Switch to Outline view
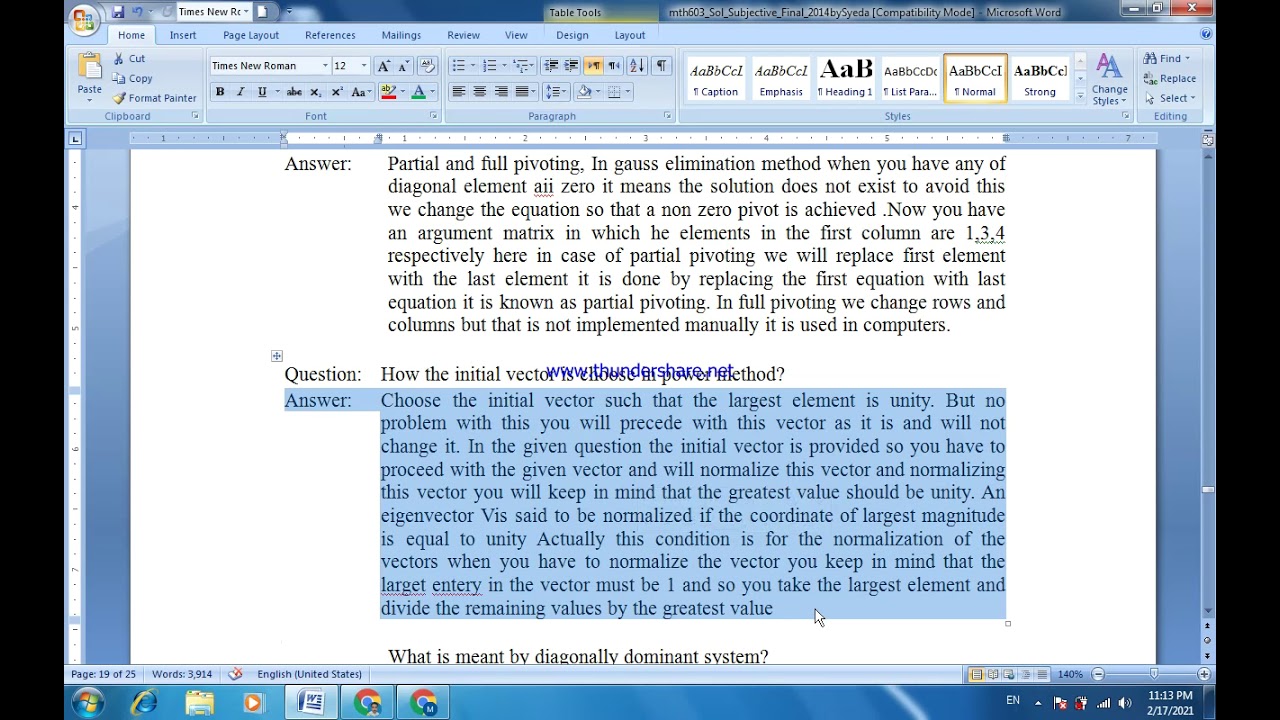This screenshot has height=720, width=1280. pos(1025,674)
